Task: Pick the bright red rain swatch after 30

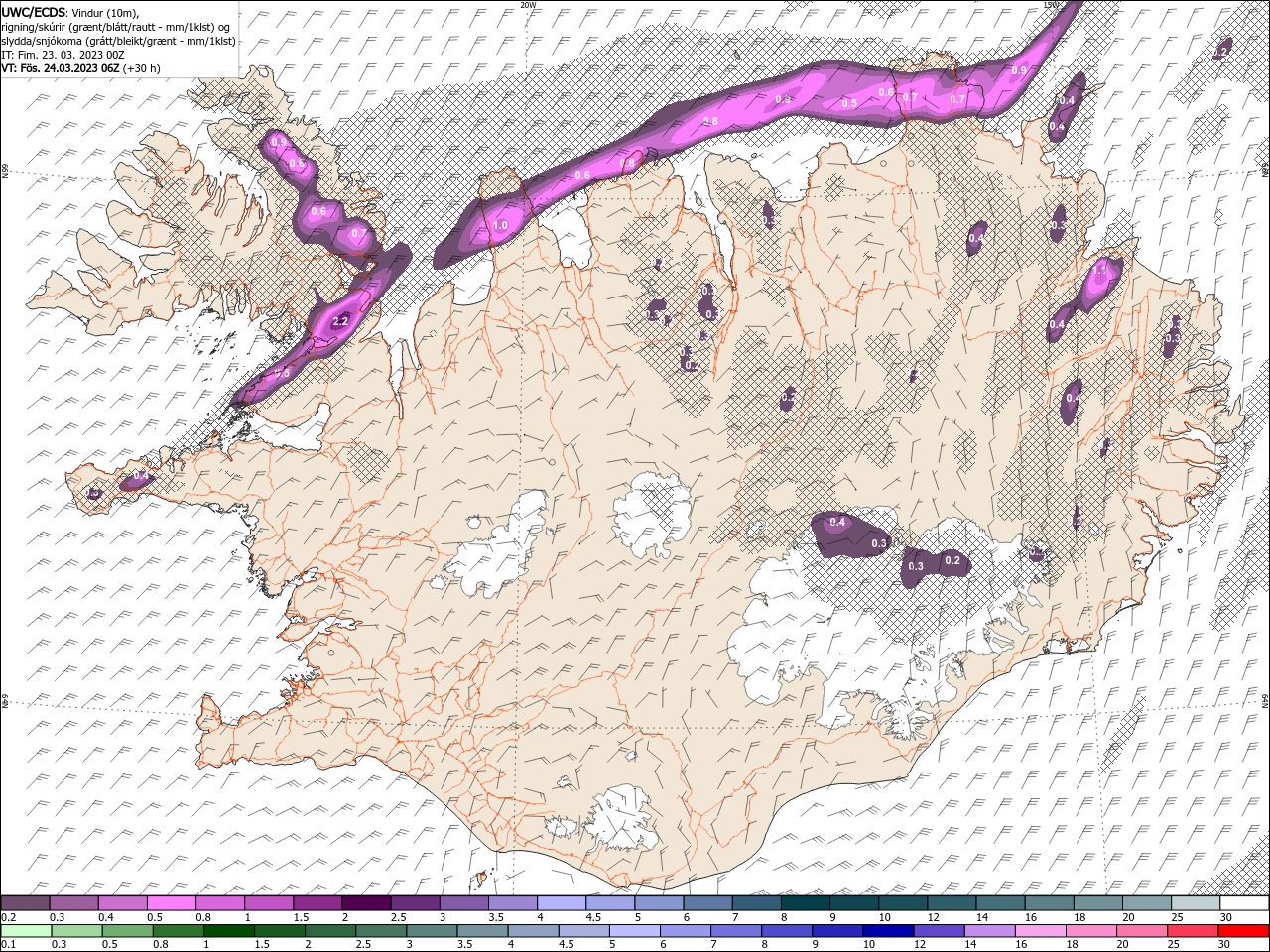Action: [x=1243, y=931]
